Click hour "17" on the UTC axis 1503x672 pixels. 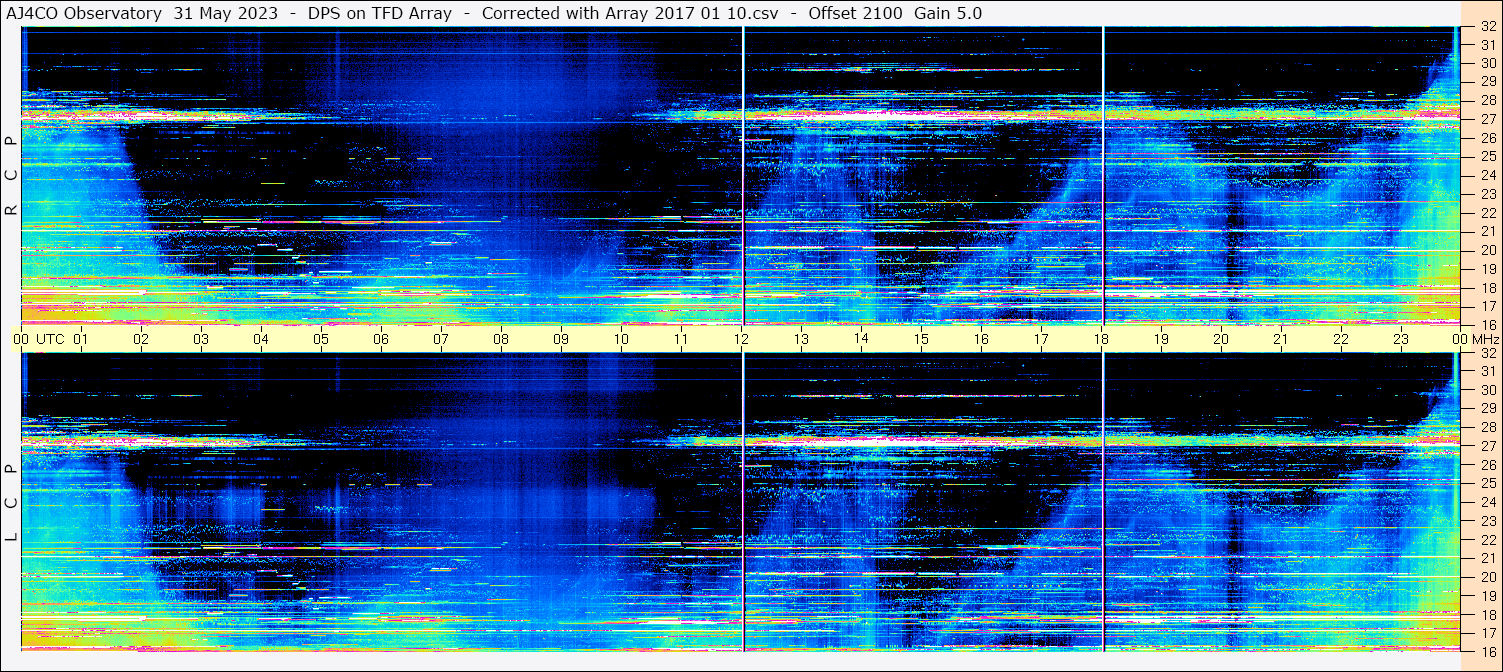1041,339
